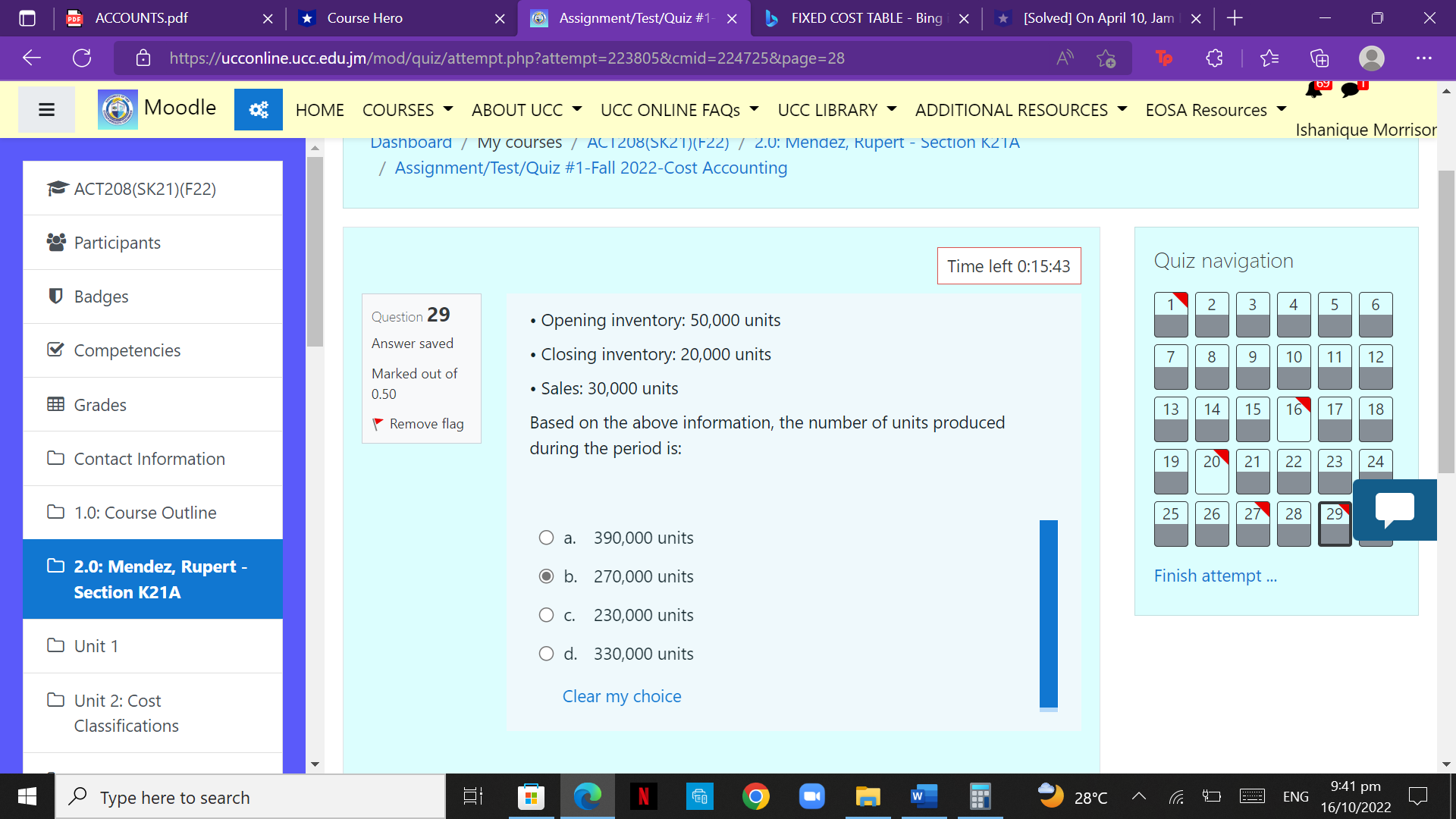This screenshot has width=1456, height=819.
Task: Open the hamburger navigation menu
Action: click(x=45, y=109)
